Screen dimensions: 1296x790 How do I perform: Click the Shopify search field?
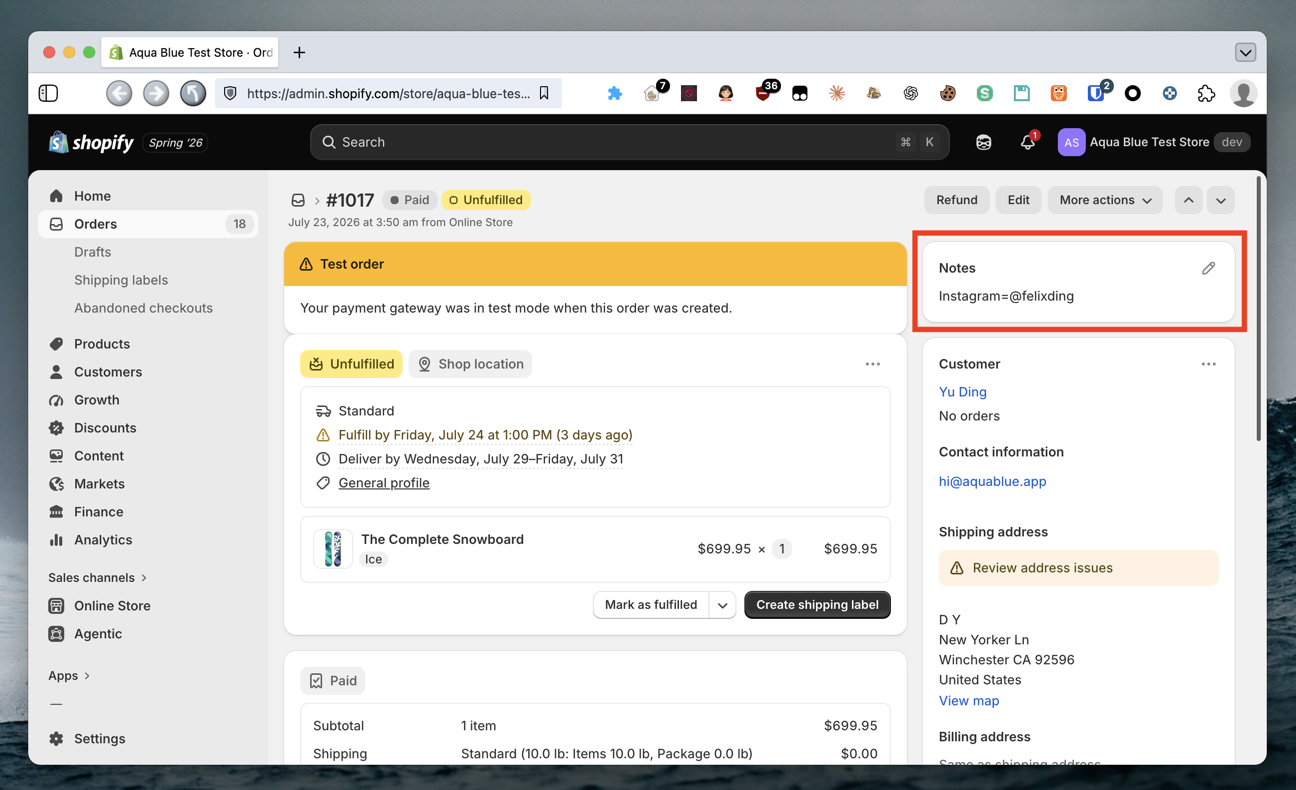pos(629,142)
